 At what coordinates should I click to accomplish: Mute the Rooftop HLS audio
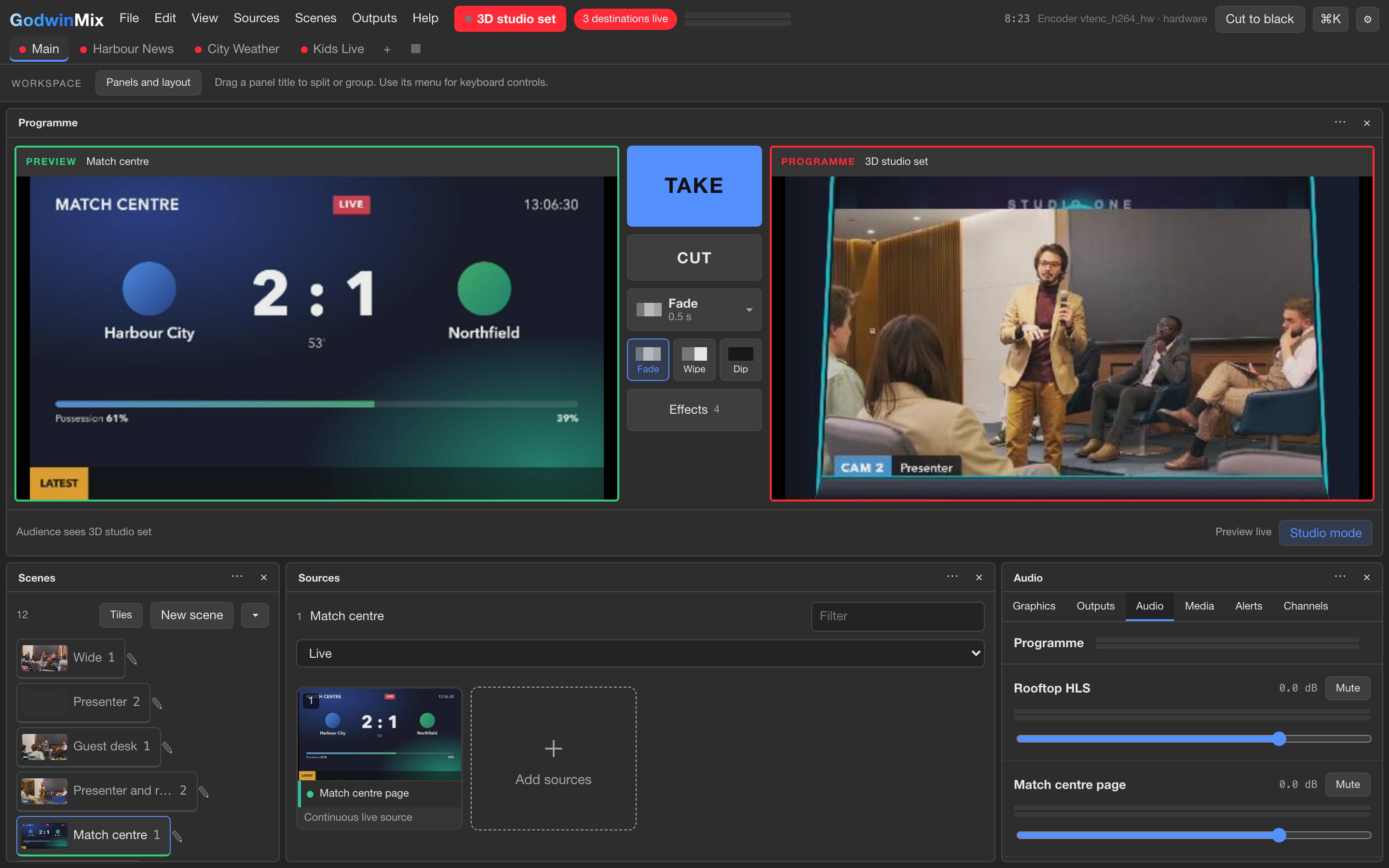click(x=1347, y=688)
